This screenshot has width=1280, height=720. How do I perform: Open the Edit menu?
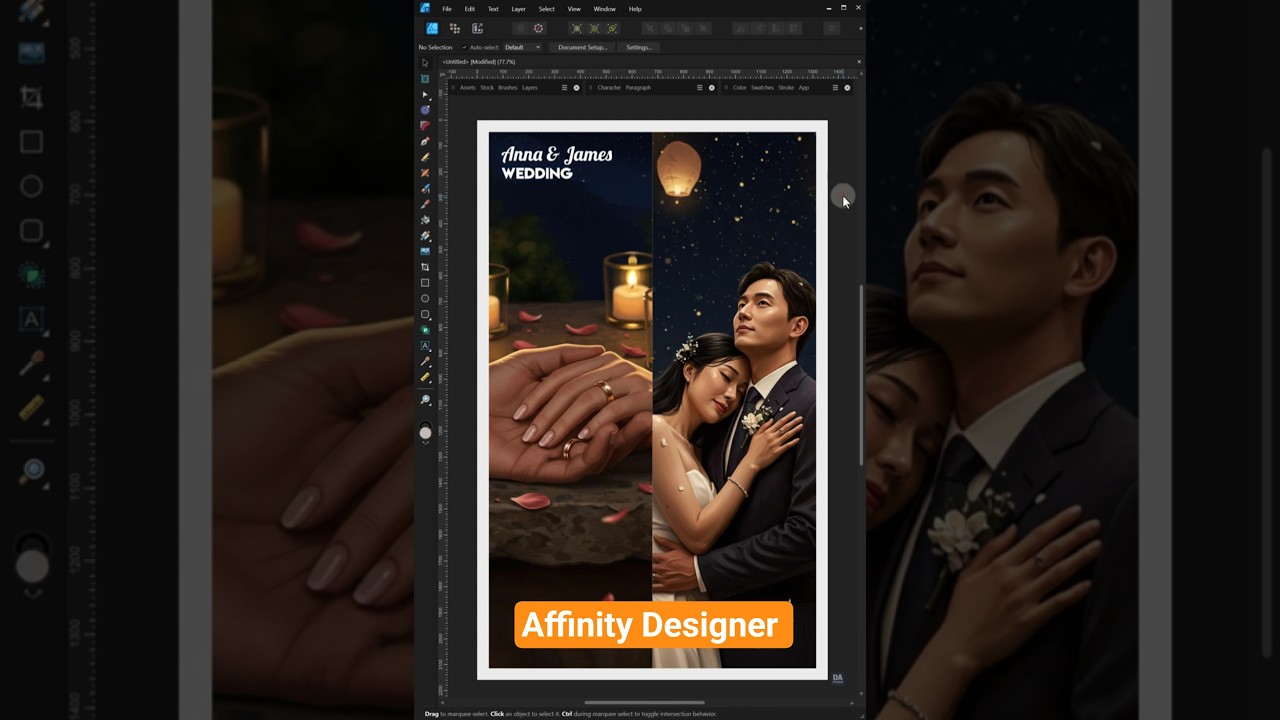(x=469, y=9)
